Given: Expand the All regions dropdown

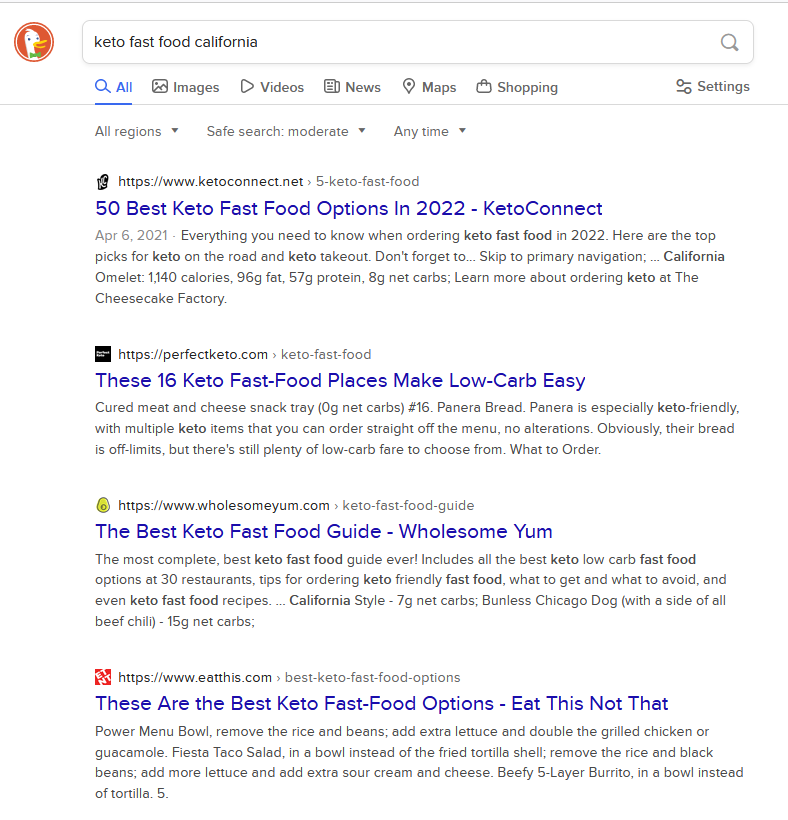Looking at the screenshot, I should pyautogui.click(x=136, y=131).
